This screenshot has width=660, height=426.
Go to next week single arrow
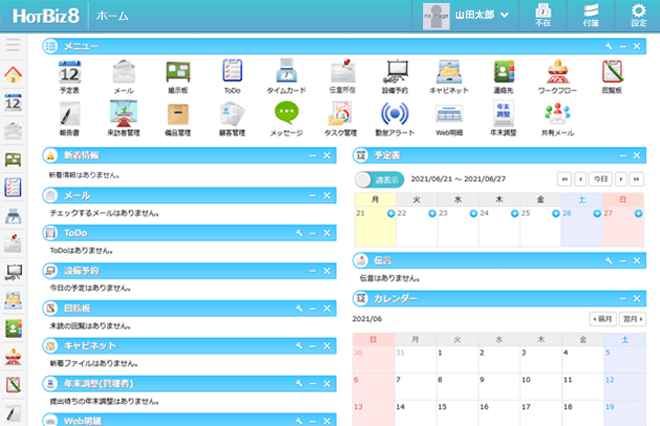click(x=621, y=179)
